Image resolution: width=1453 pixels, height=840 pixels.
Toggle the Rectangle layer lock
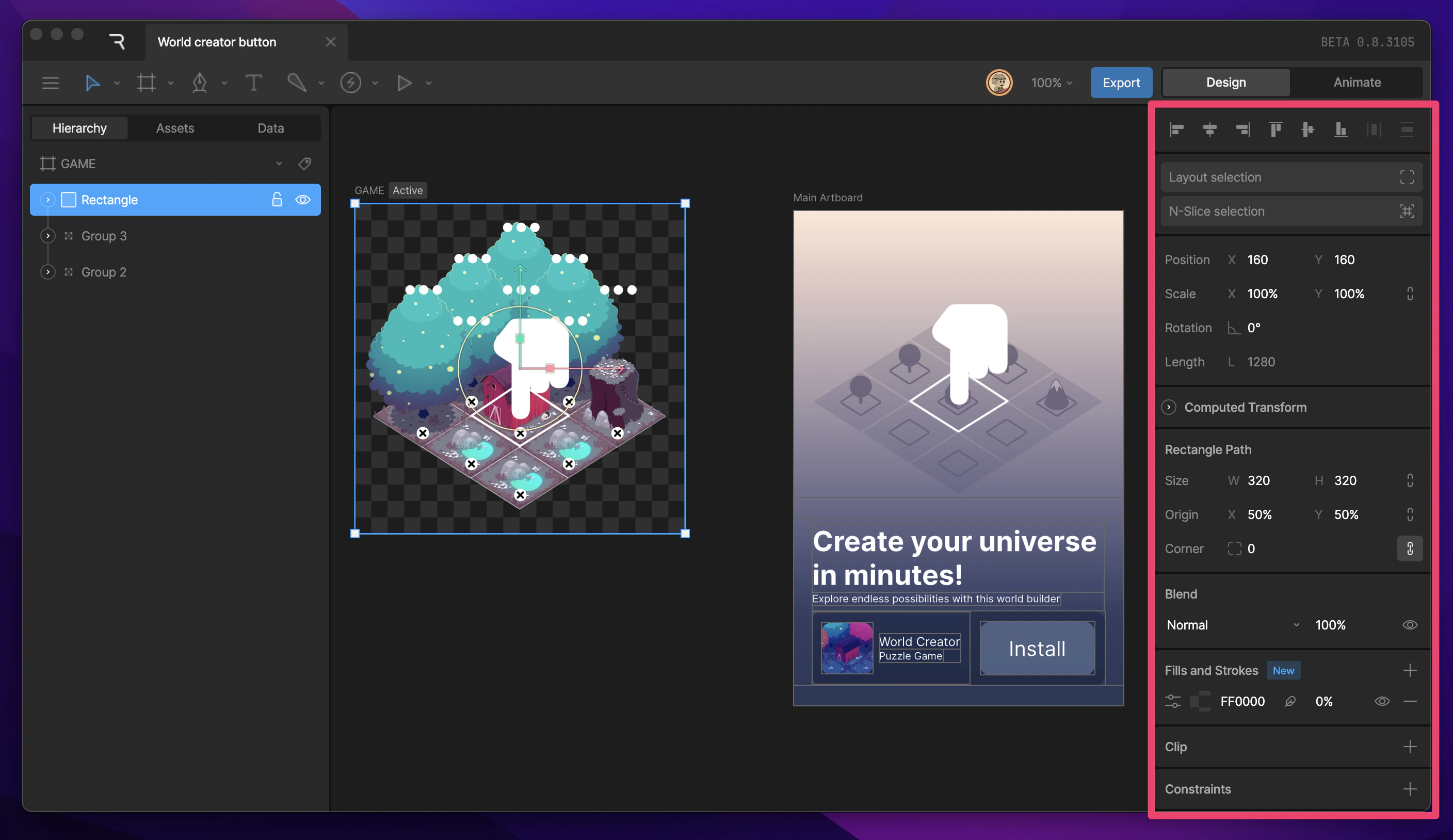tap(277, 200)
